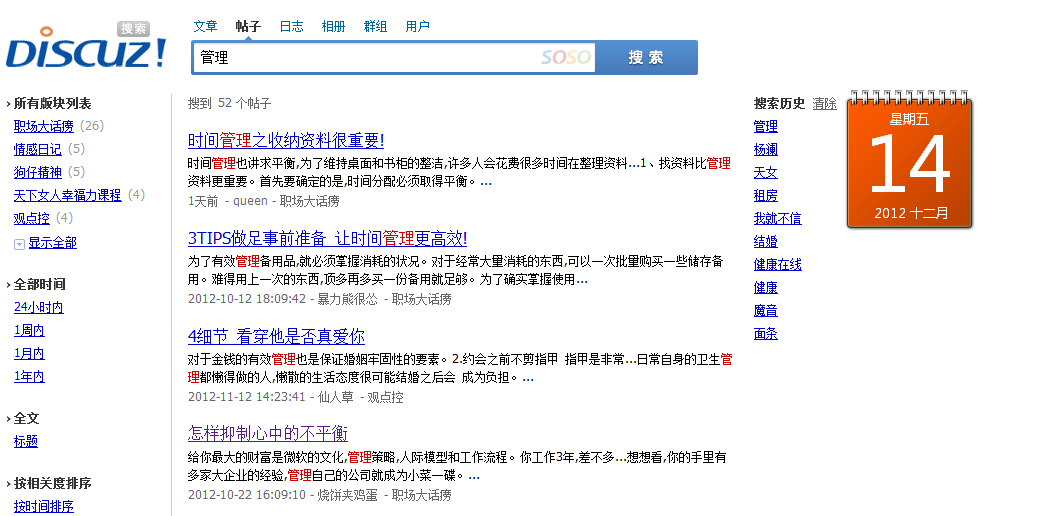Select the 帖子 tab
The image size is (1064, 516).
[x=248, y=26]
